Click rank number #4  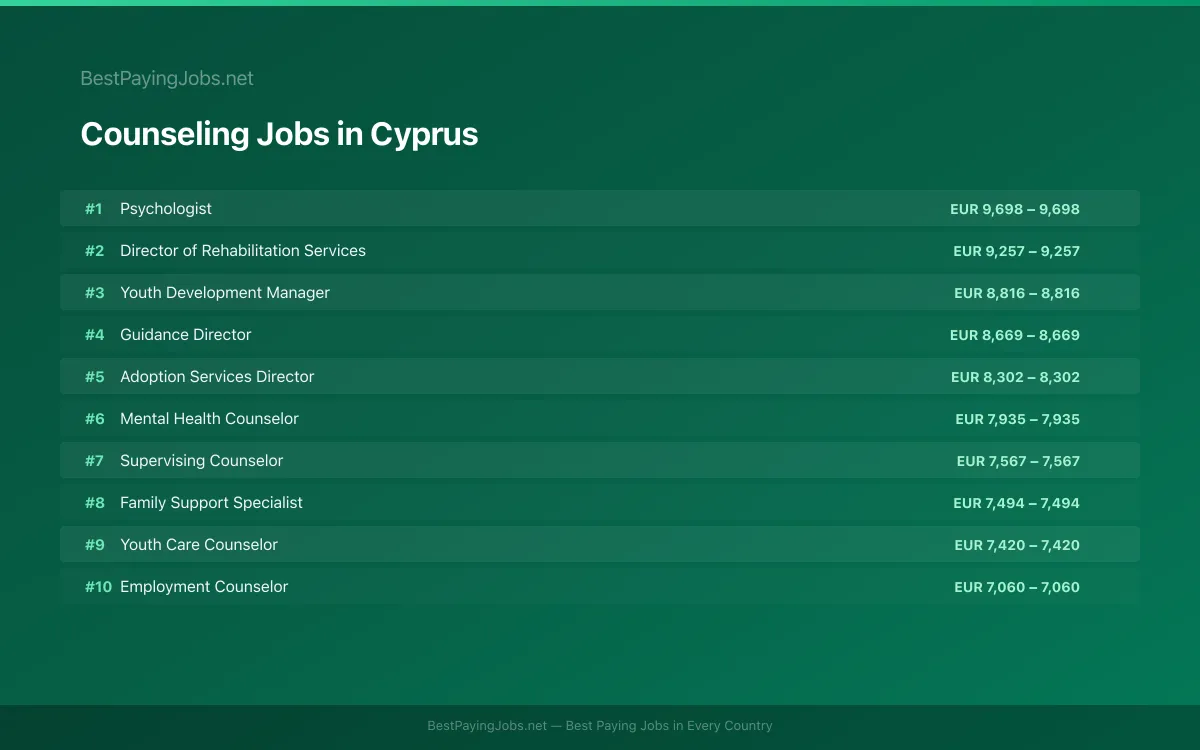(94, 335)
